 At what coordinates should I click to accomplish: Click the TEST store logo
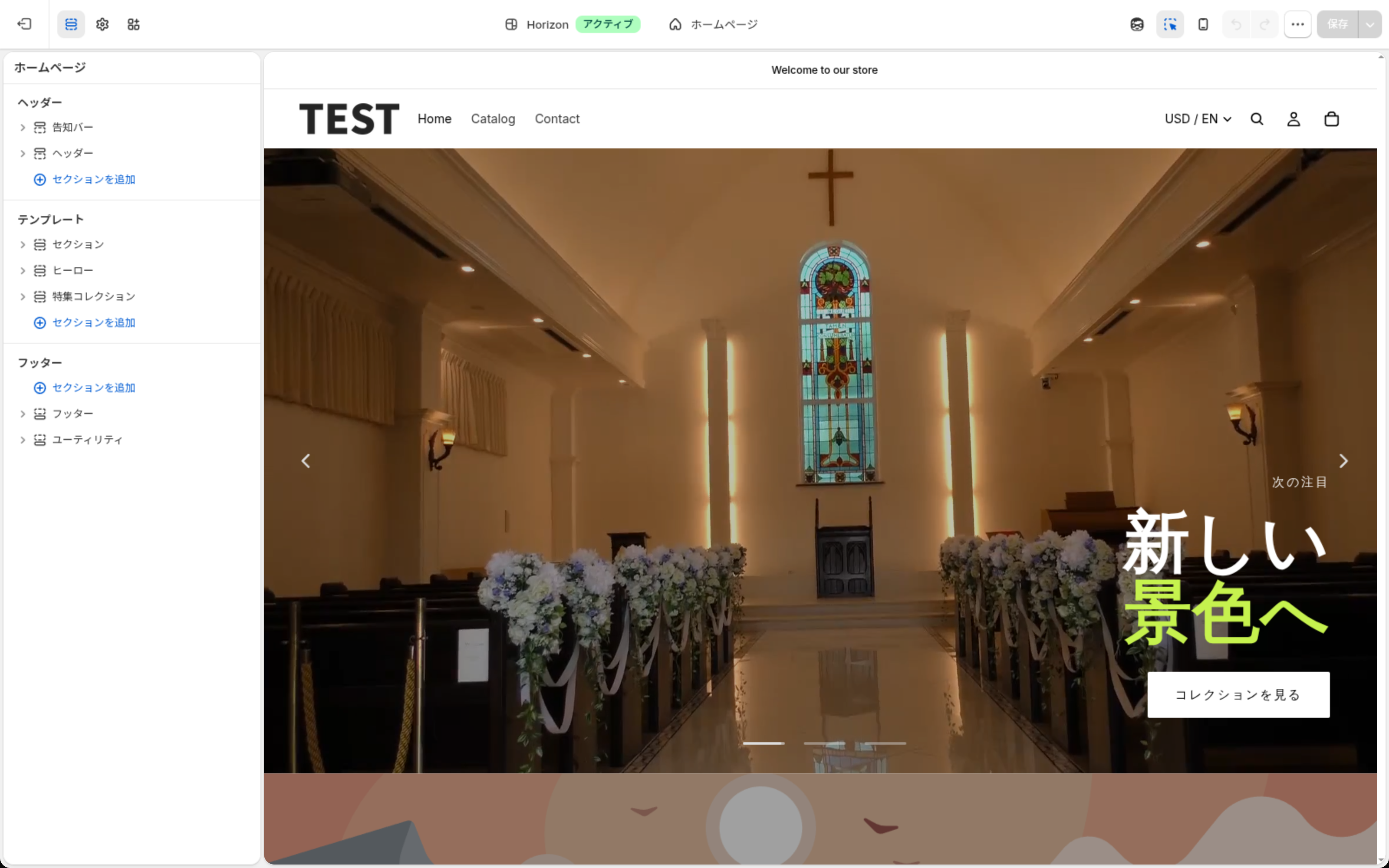coord(349,119)
